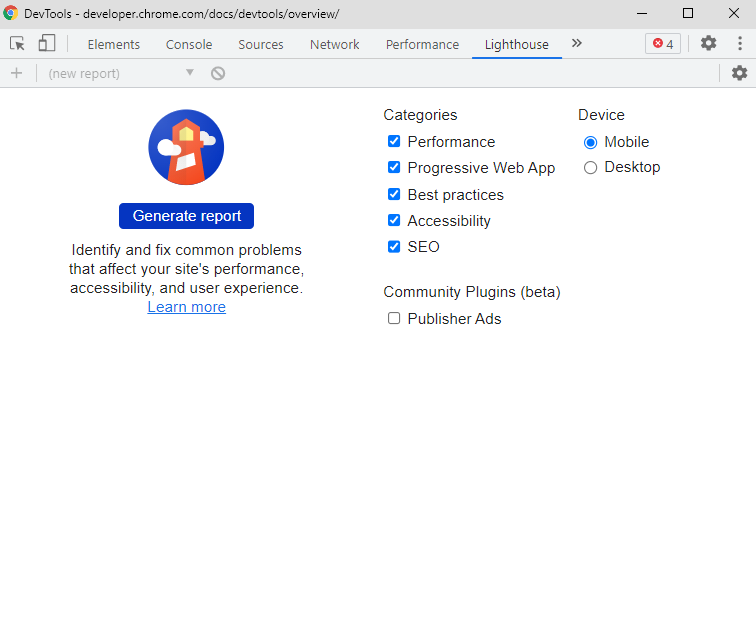Uncheck the Best practices checkbox
The height and width of the screenshot is (629, 756).
point(394,194)
